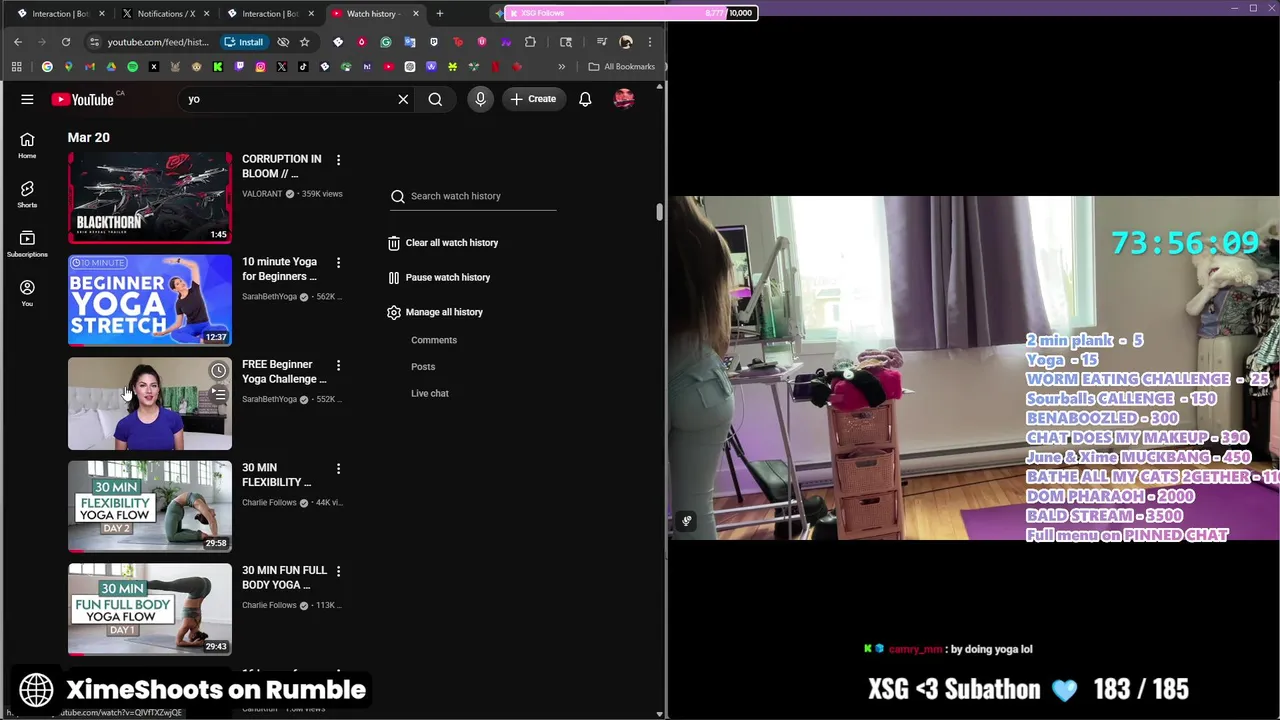Go to Home in YouTube sidebar
The image size is (1280, 720).
(x=27, y=146)
